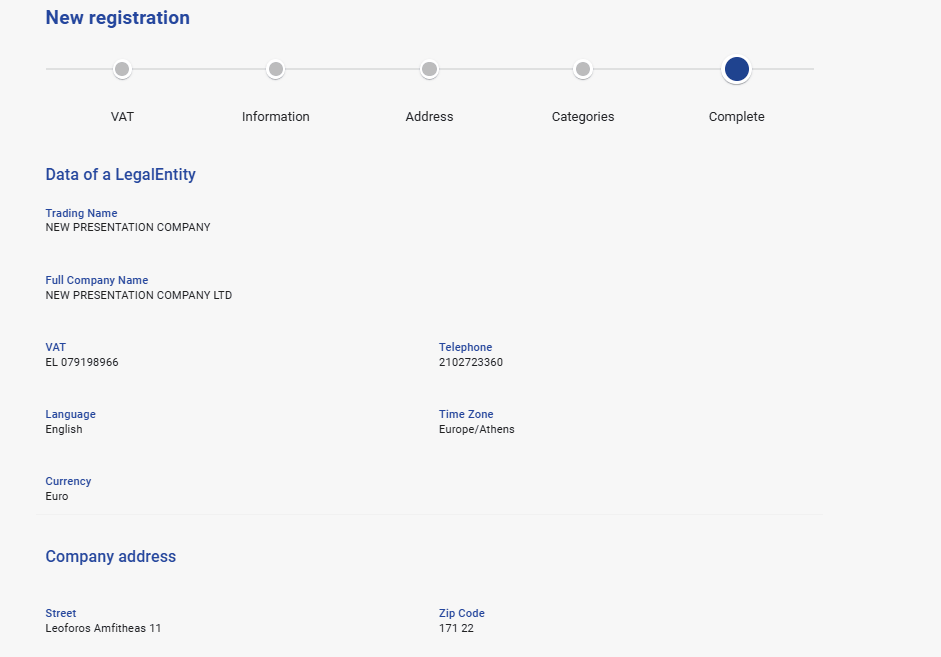Click the Categories step label
The width and height of the screenshot is (941, 657).
[x=583, y=117]
